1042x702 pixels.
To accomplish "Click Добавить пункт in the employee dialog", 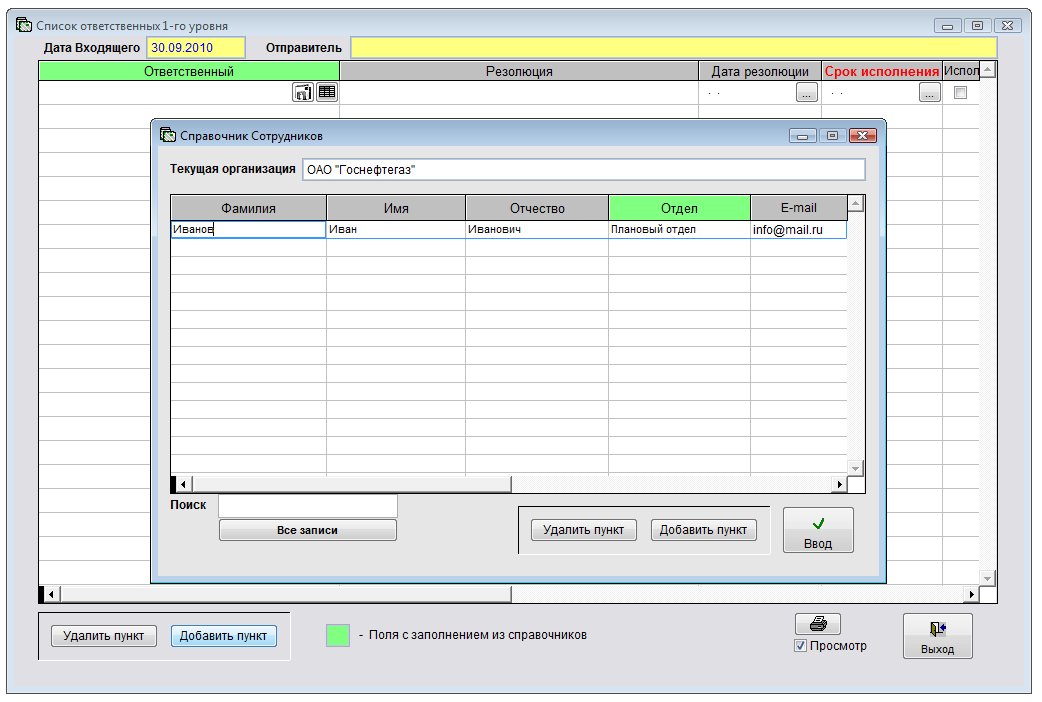I will [704, 530].
